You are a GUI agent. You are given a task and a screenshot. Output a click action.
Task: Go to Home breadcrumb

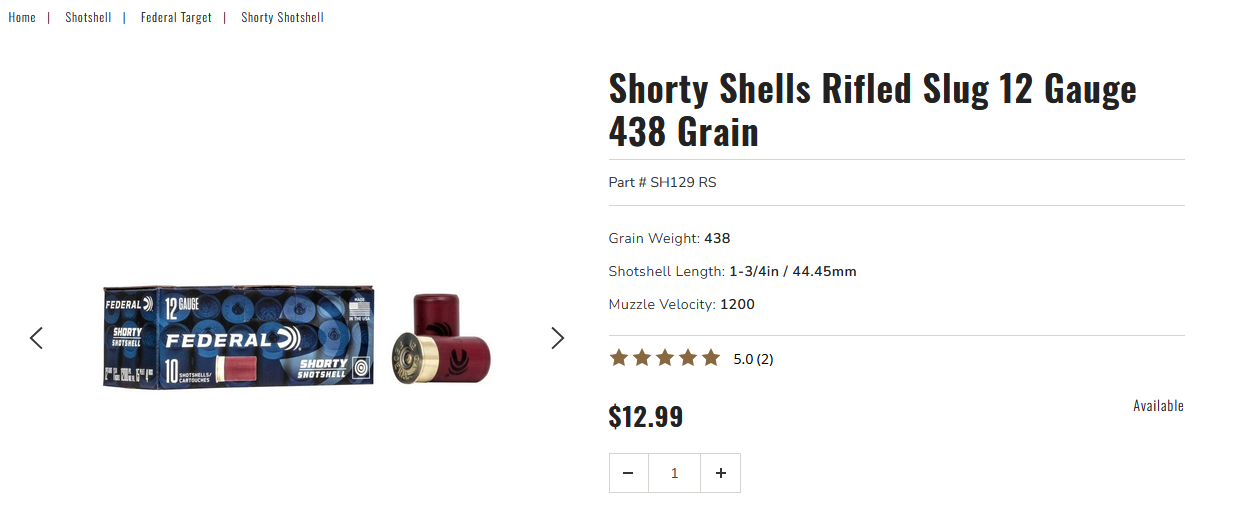pos(22,17)
